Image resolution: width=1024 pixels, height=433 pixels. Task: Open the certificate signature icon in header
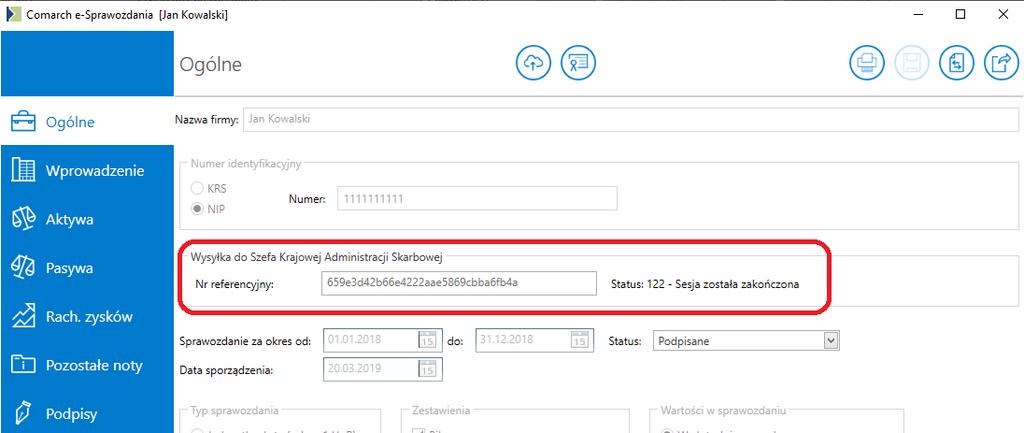(x=578, y=63)
